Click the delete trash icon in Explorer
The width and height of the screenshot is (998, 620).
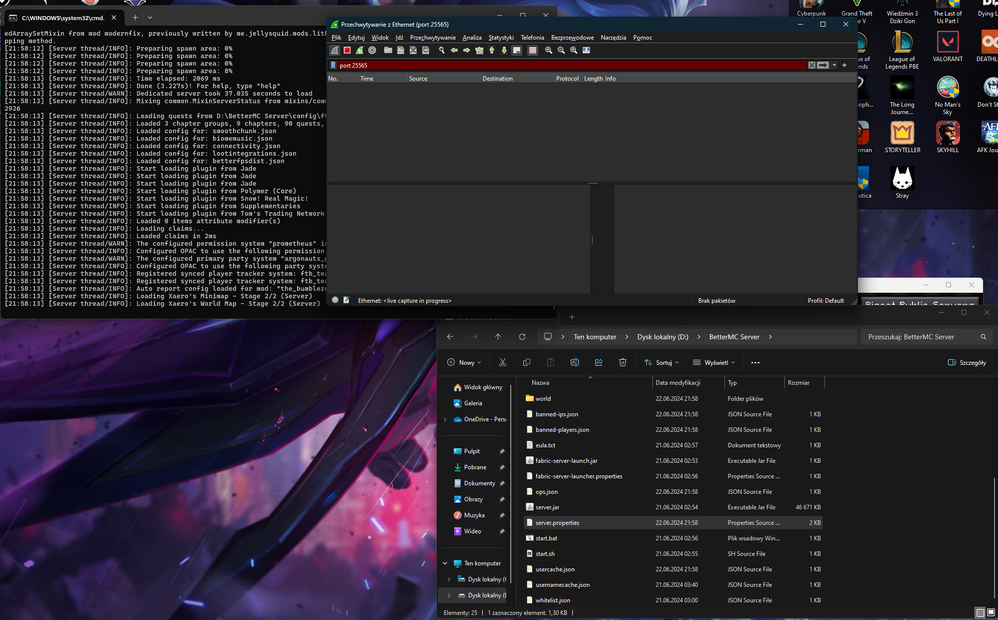[623, 362]
